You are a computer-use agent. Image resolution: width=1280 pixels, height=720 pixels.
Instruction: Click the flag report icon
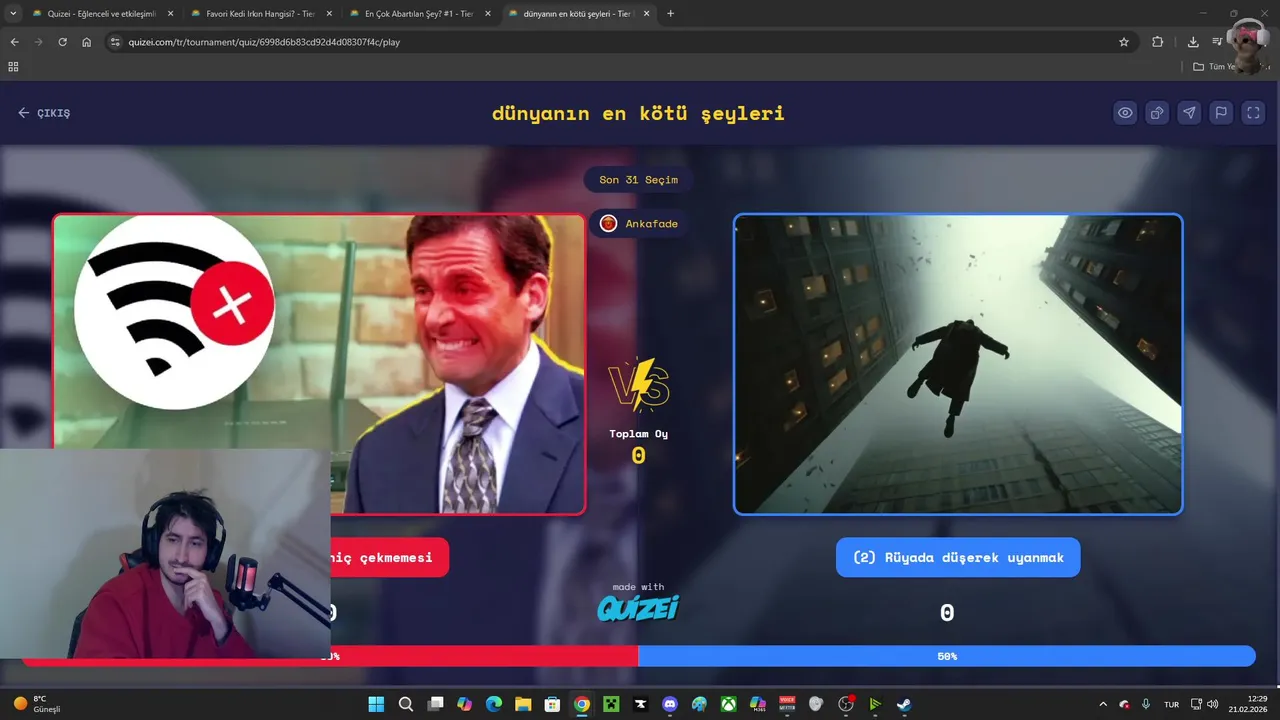coord(1221,113)
